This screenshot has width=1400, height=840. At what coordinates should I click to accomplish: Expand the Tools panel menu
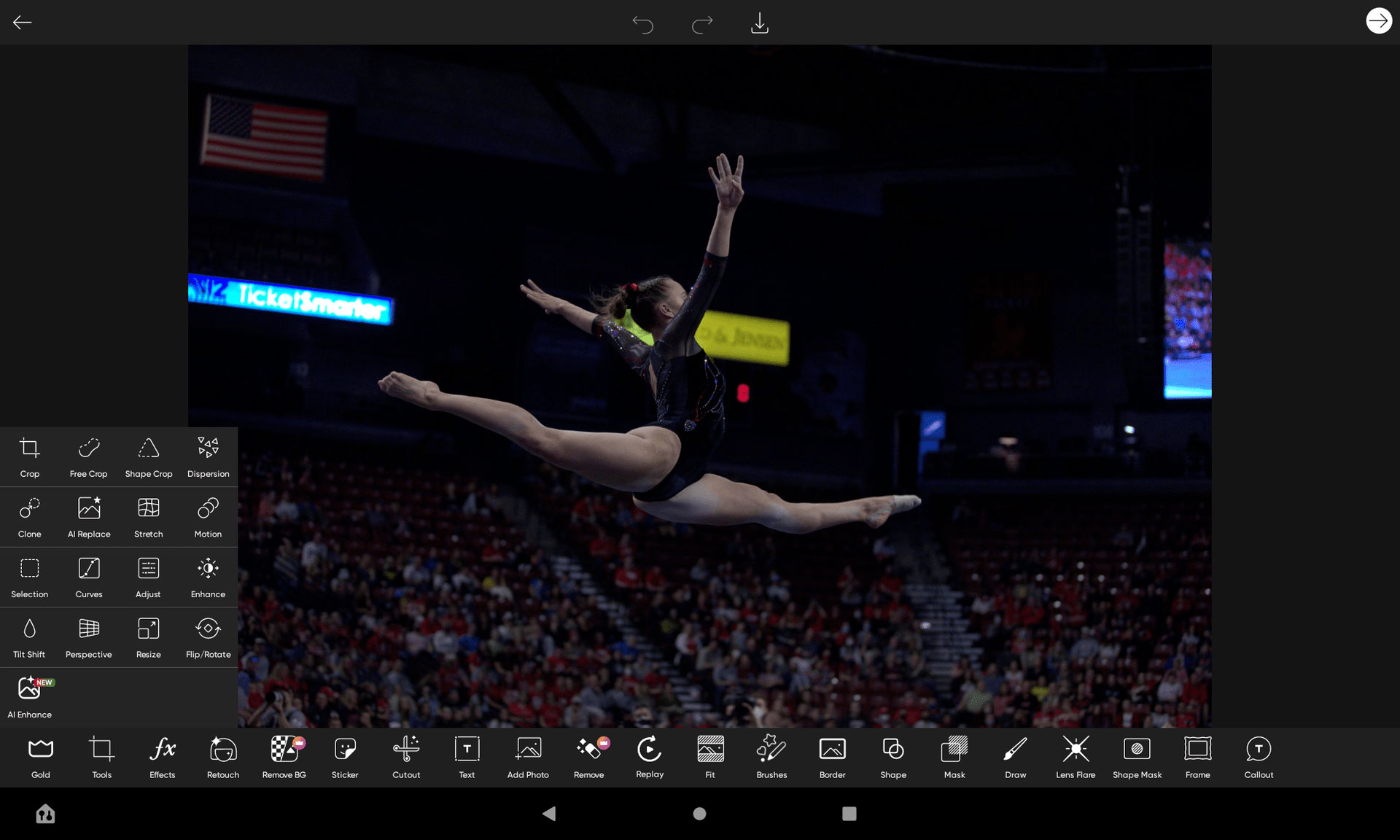[x=102, y=757]
